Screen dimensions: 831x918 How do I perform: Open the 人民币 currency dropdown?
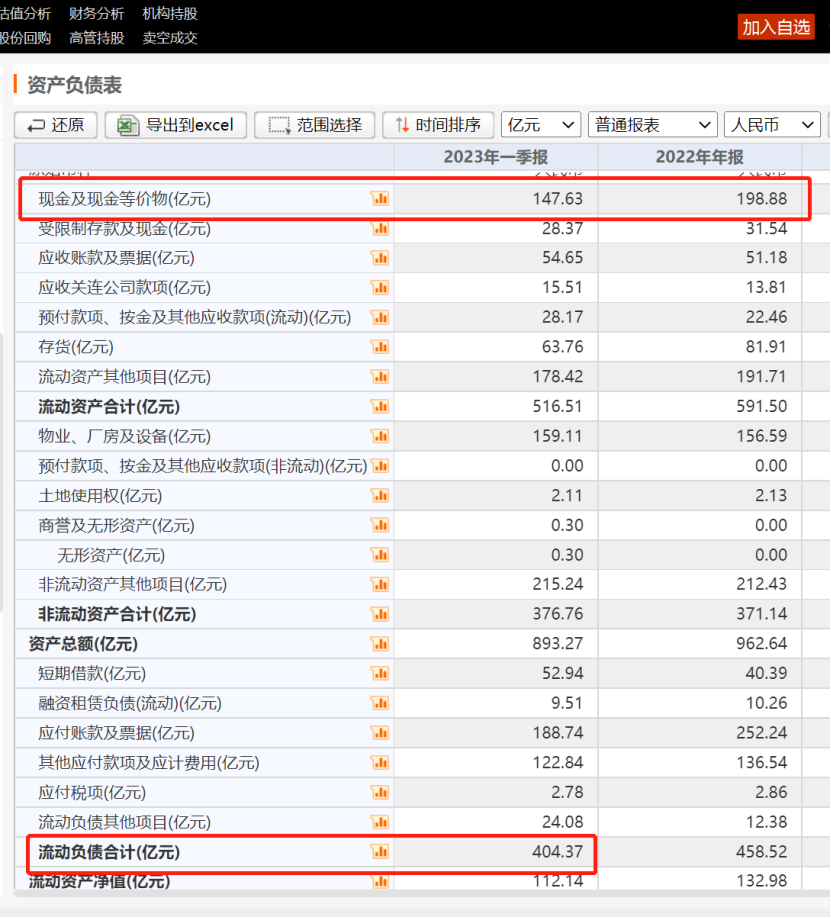[771, 125]
